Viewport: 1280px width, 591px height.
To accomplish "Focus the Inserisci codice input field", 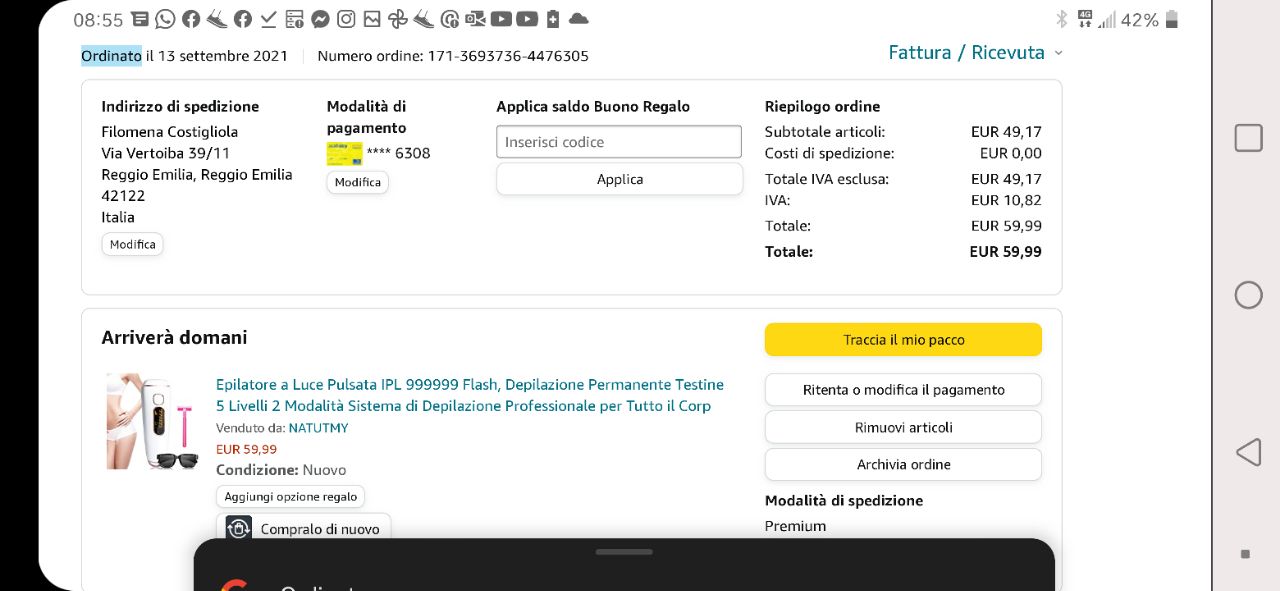I will [x=619, y=142].
